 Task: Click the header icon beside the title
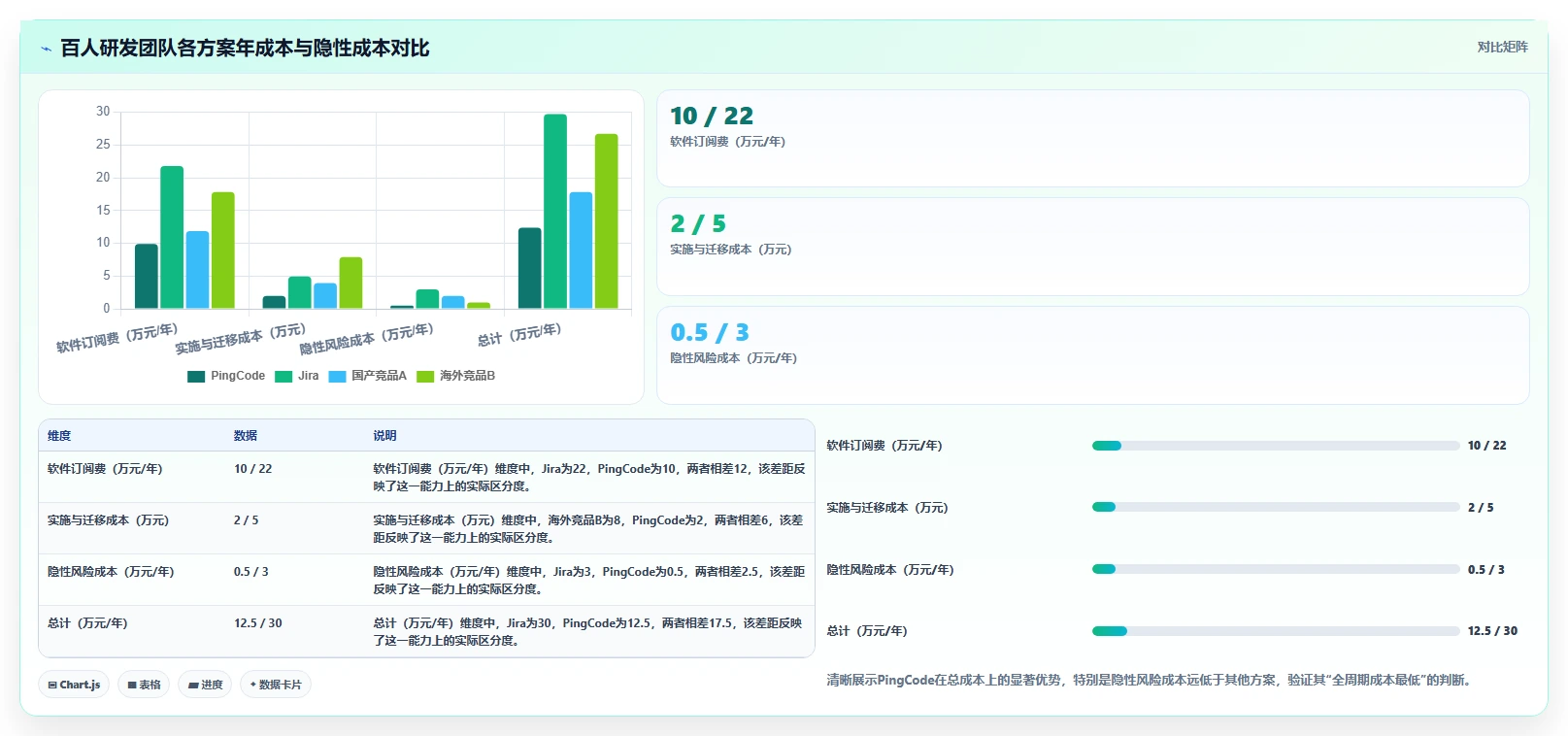[x=46, y=48]
